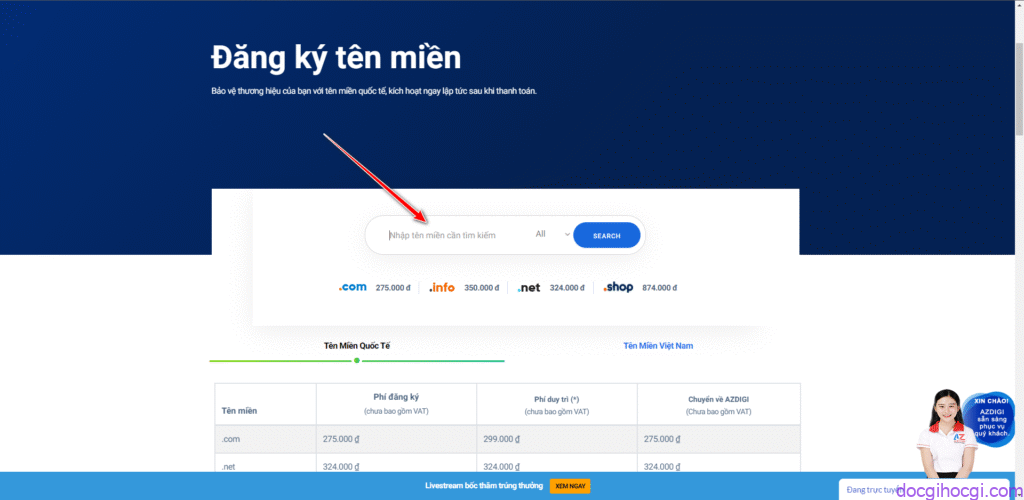Open the AZDIGI support agent chat avatar
This screenshot has height=500, width=1024.
(x=946, y=432)
